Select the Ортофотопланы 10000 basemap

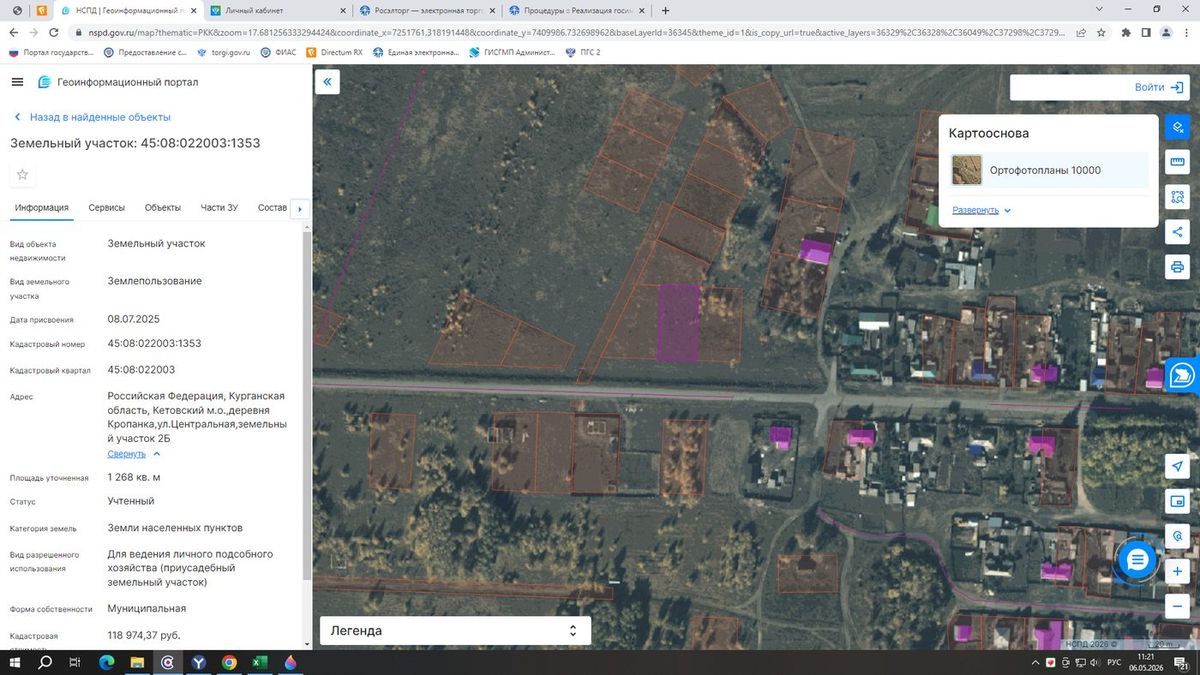click(x=1049, y=170)
